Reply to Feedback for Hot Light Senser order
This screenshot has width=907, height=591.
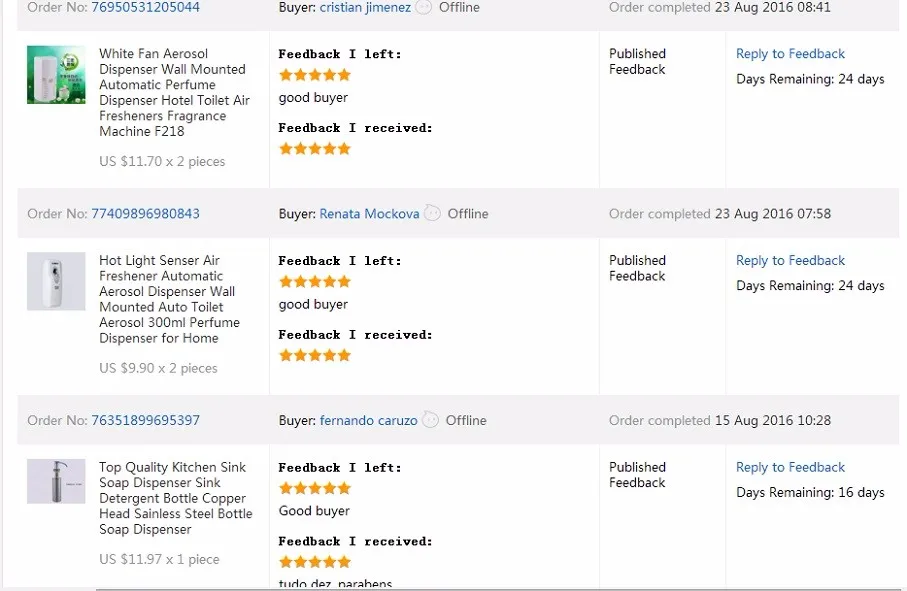tap(790, 261)
